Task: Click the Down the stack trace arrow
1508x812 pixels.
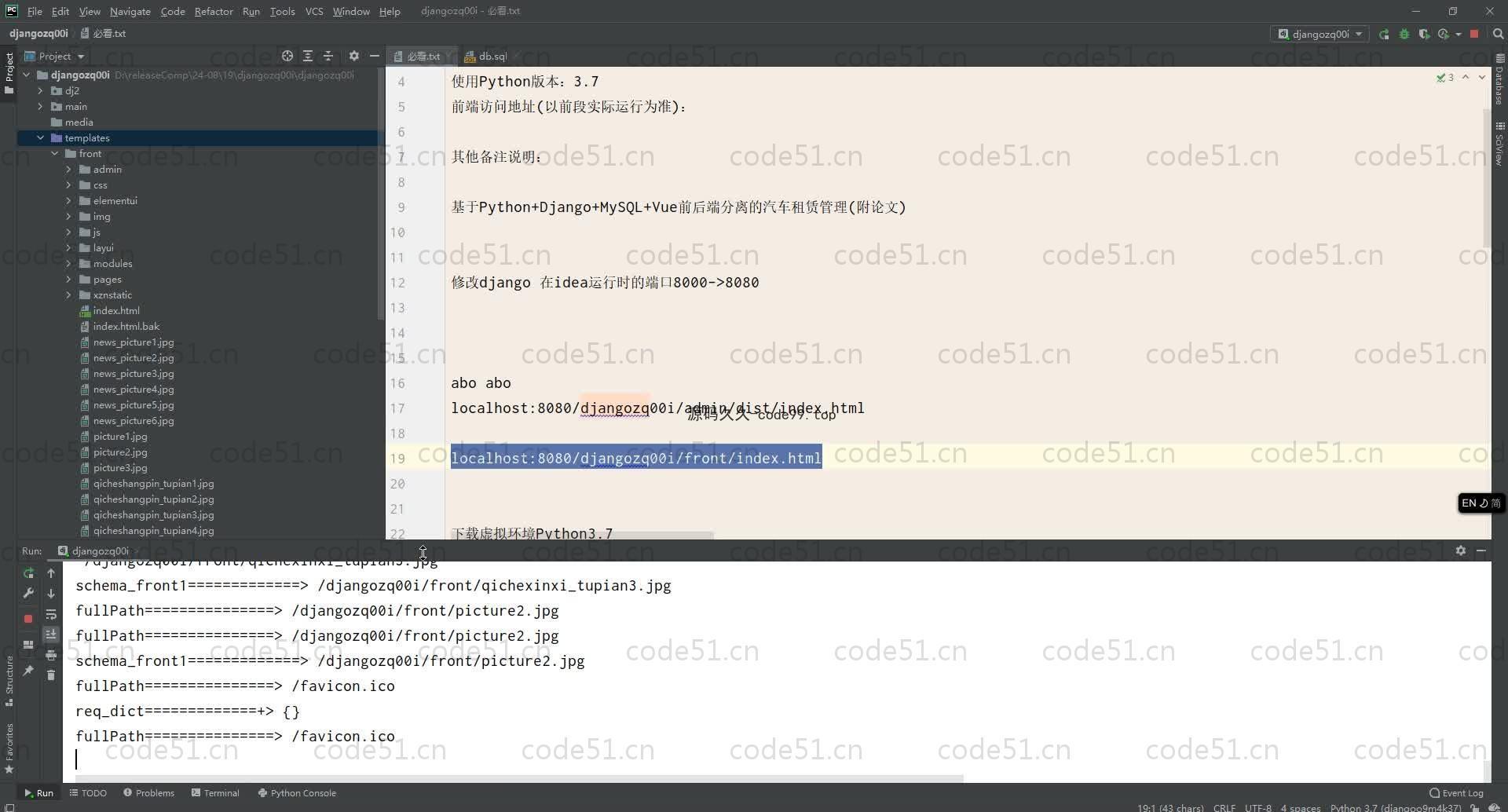Action: (x=51, y=594)
